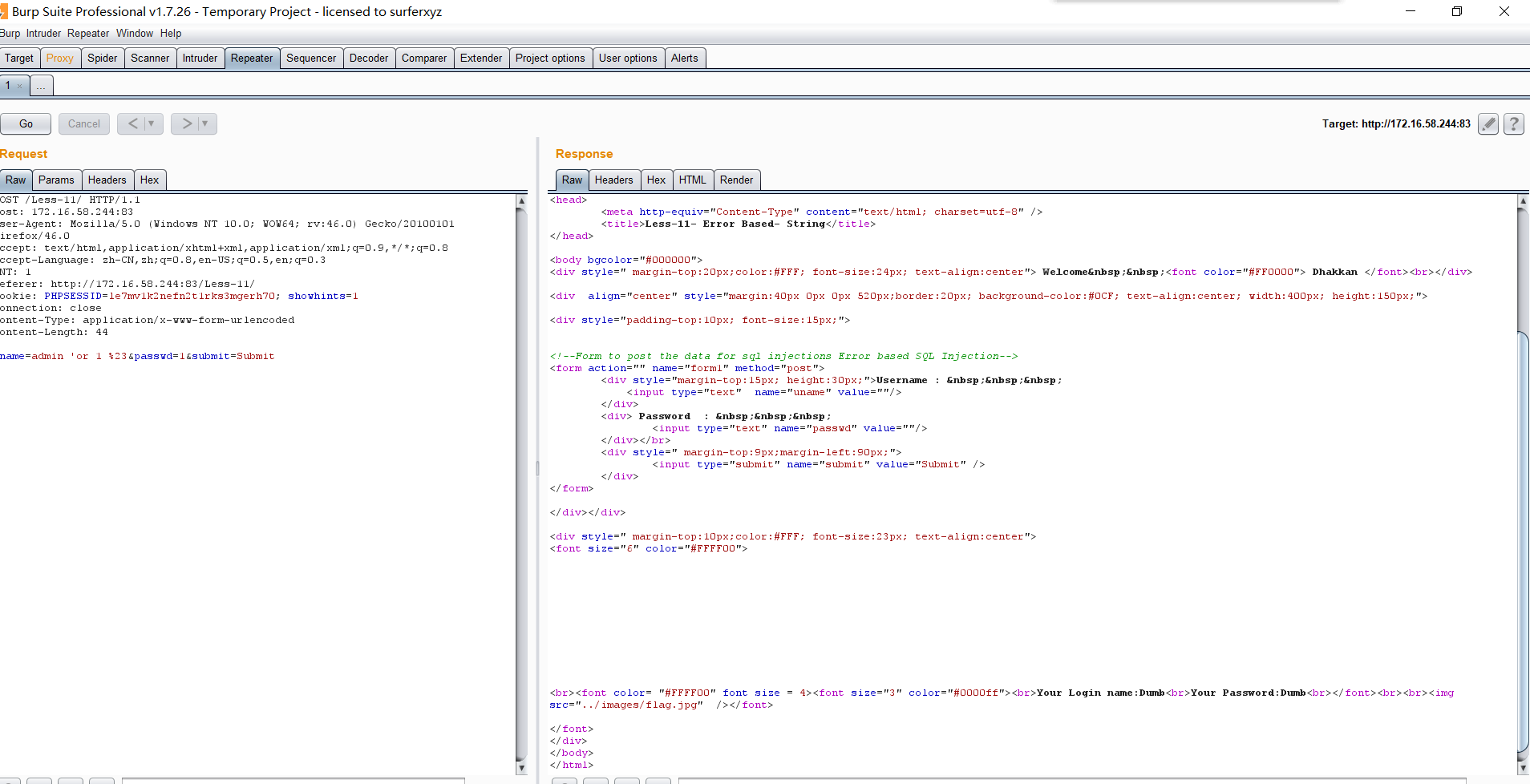Image resolution: width=1530 pixels, height=784 pixels.
Task: Click the Content-Type header line in the request
Action: click(148, 320)
